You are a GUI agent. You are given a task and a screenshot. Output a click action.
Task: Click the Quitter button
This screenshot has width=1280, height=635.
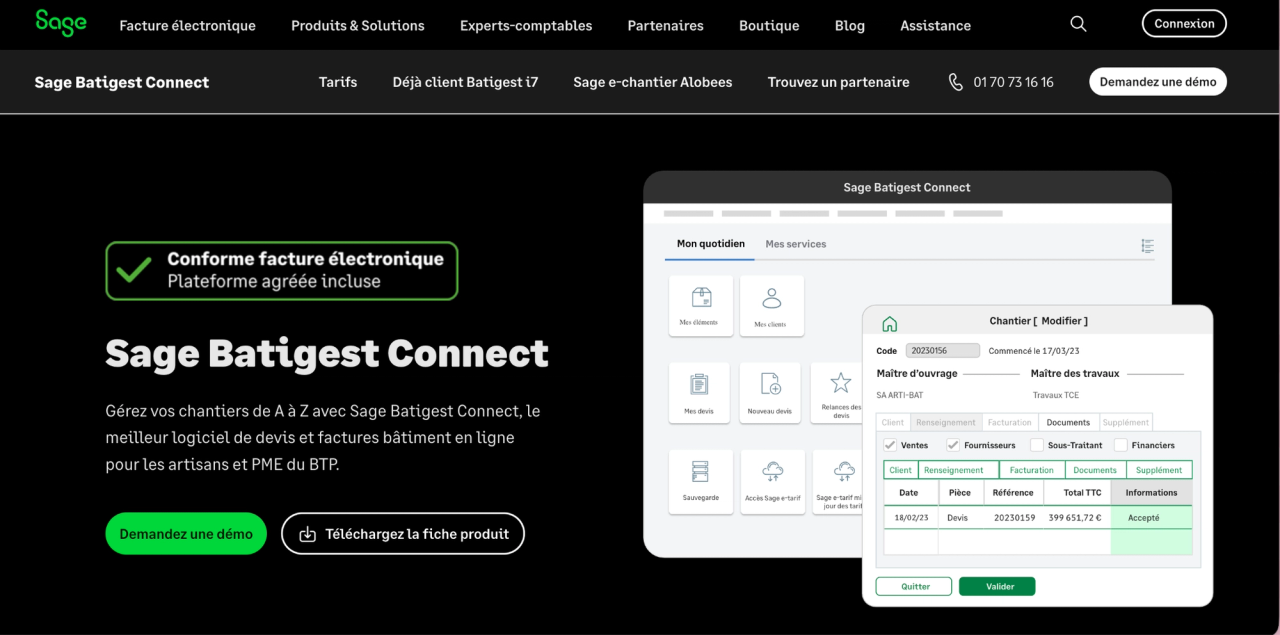click(x=914, y=587)
